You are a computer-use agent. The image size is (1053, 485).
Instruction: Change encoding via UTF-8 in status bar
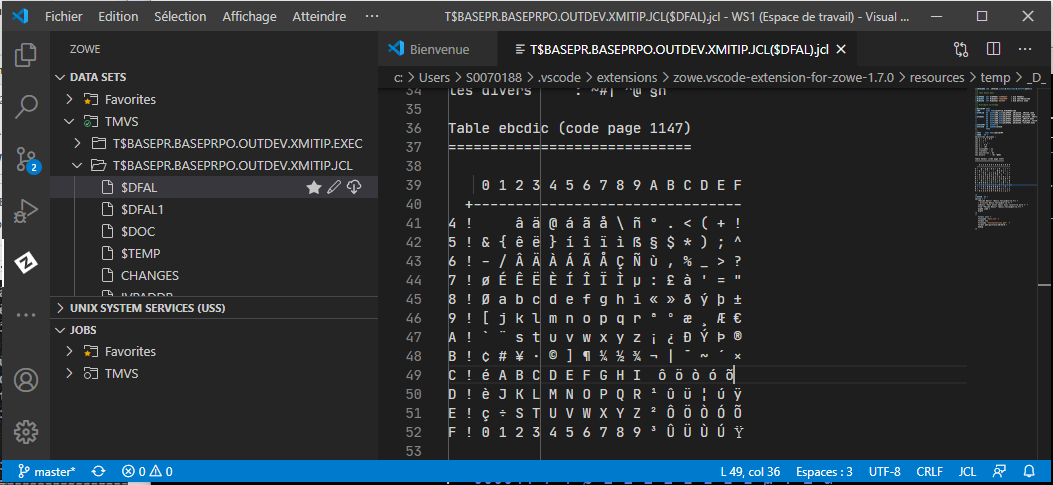click(884, 471)
